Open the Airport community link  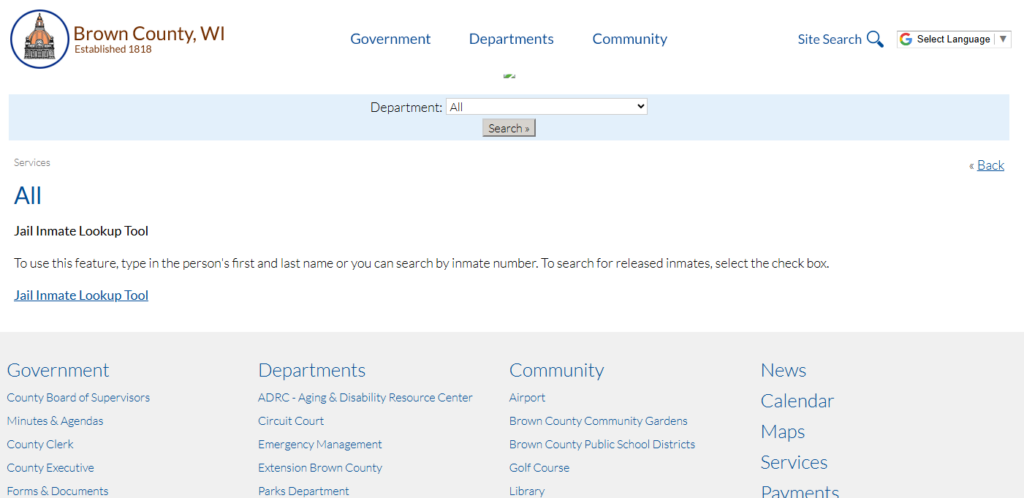tap(527, 398)
